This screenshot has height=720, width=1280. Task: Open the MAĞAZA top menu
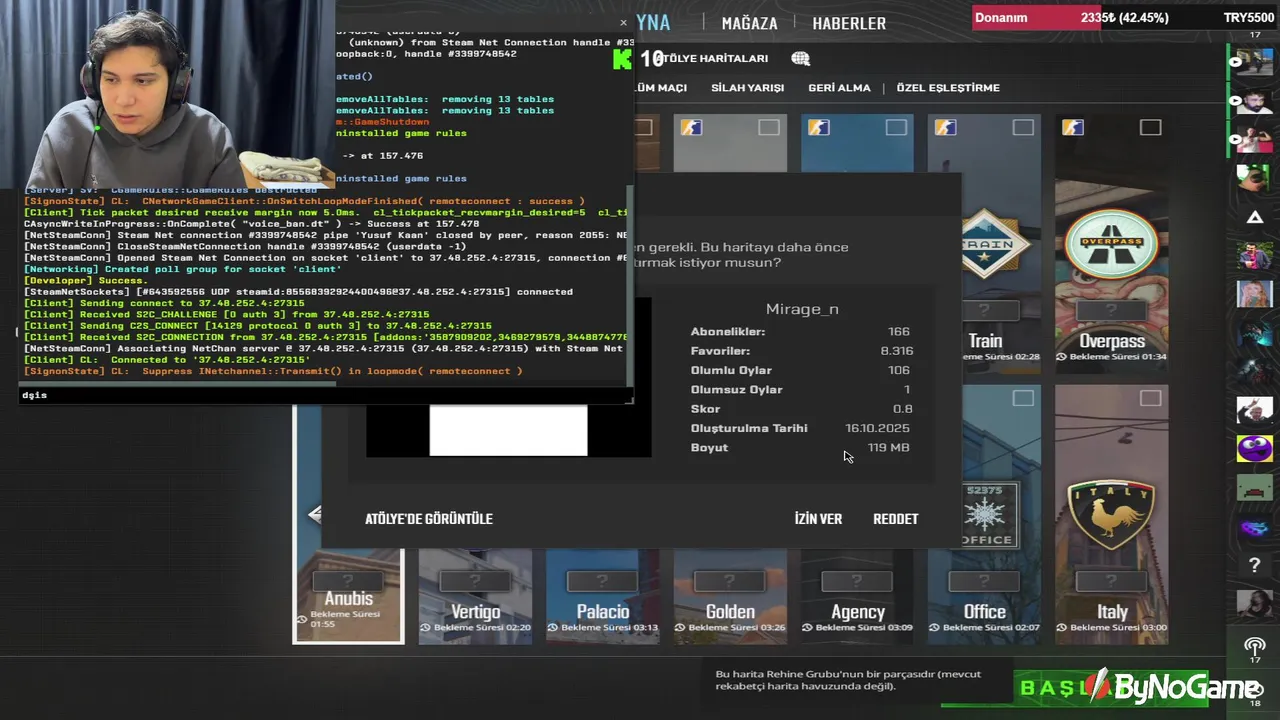pyautogui.click(x=749, y=23)
